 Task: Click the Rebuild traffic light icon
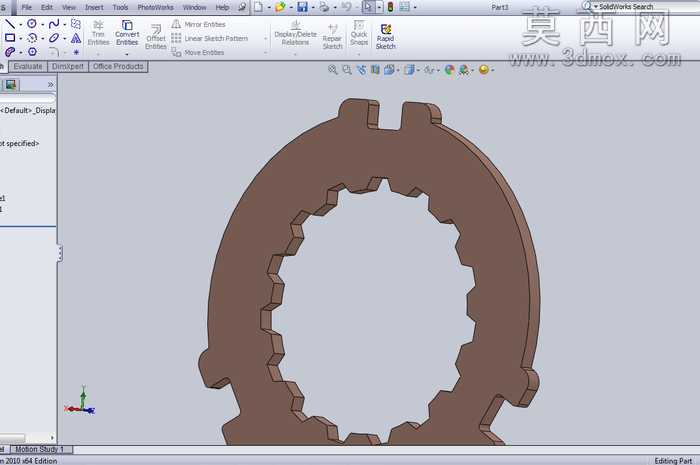(390, 7)
